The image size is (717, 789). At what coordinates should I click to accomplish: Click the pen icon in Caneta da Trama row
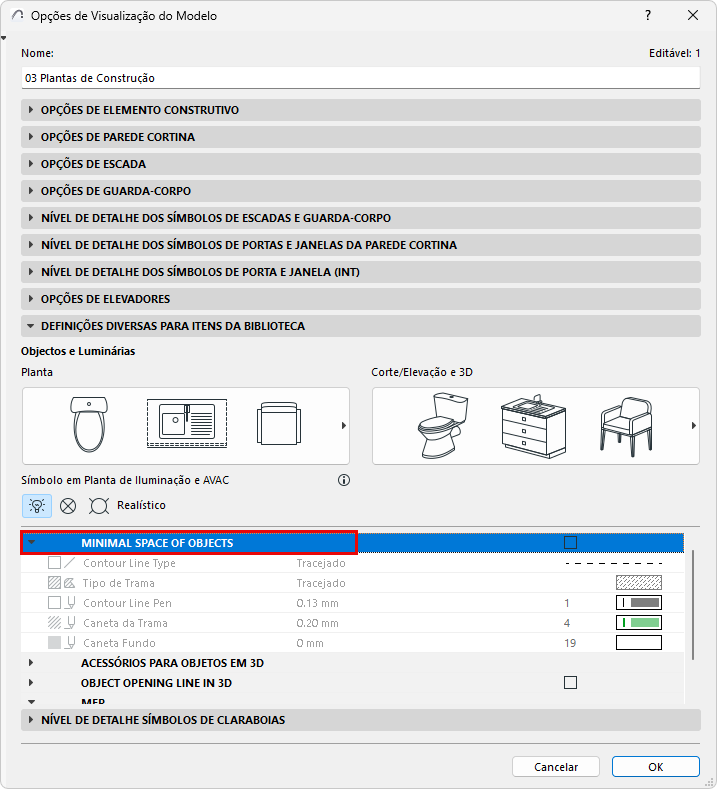click(71, 623)
